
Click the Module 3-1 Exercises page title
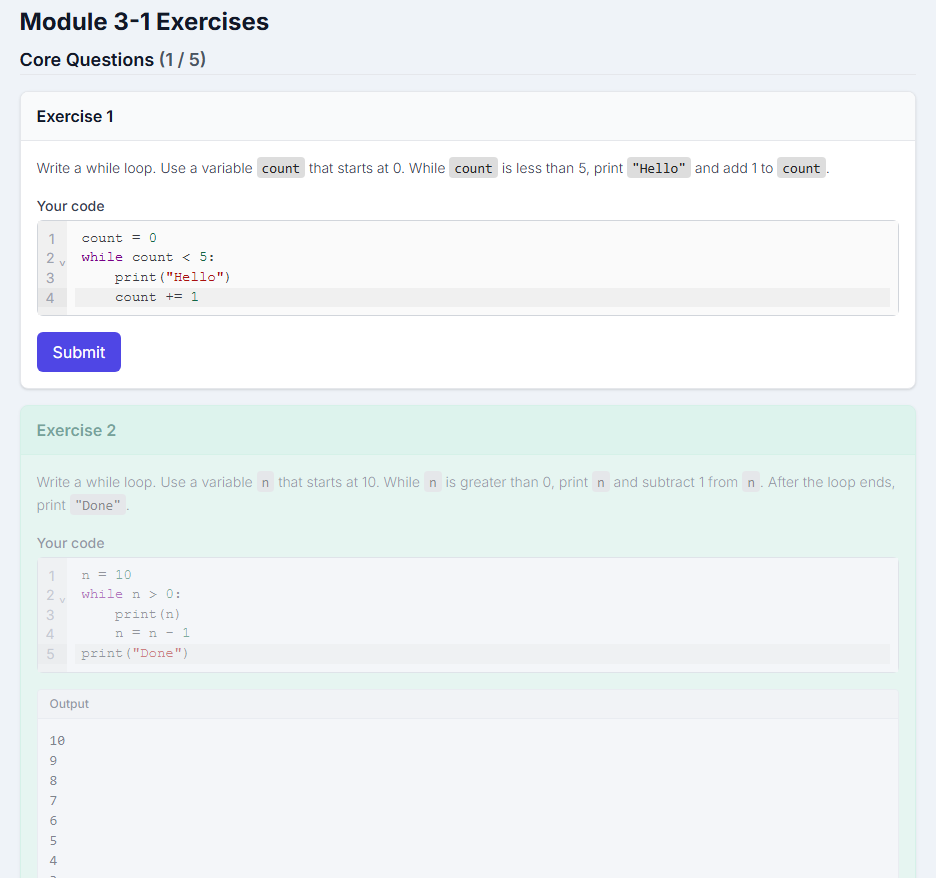pos(144,22)
